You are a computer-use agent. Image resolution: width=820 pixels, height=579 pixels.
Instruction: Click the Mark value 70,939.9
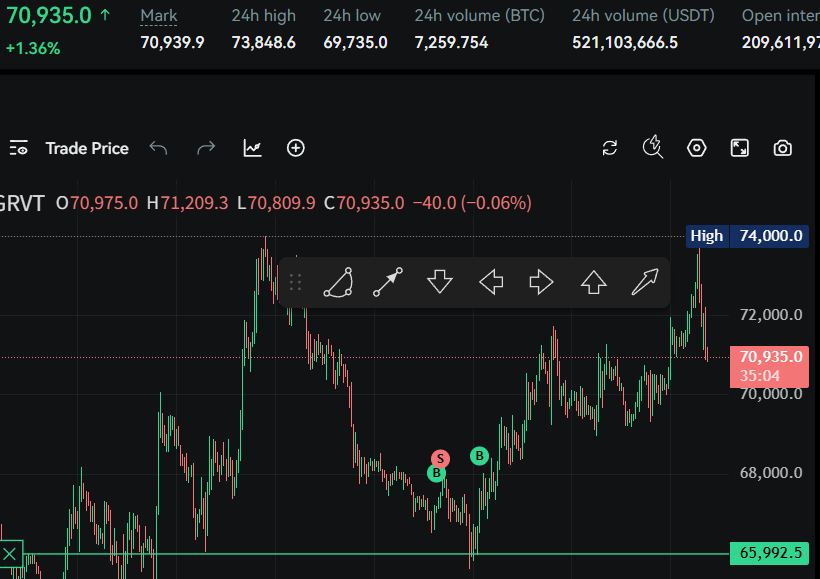click(172, 42)
